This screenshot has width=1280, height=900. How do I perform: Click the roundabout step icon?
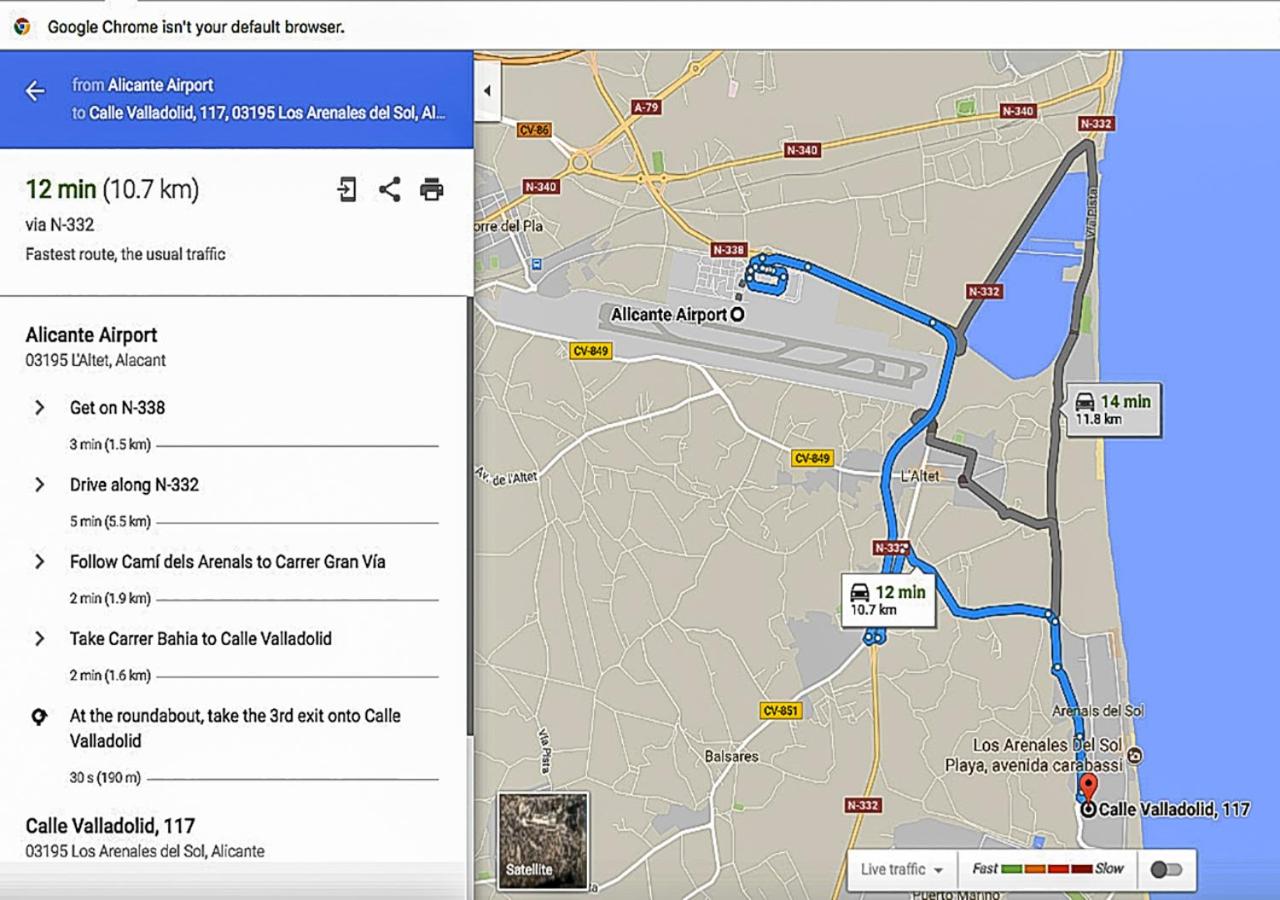pyautogui.click(x=39, y=716)
